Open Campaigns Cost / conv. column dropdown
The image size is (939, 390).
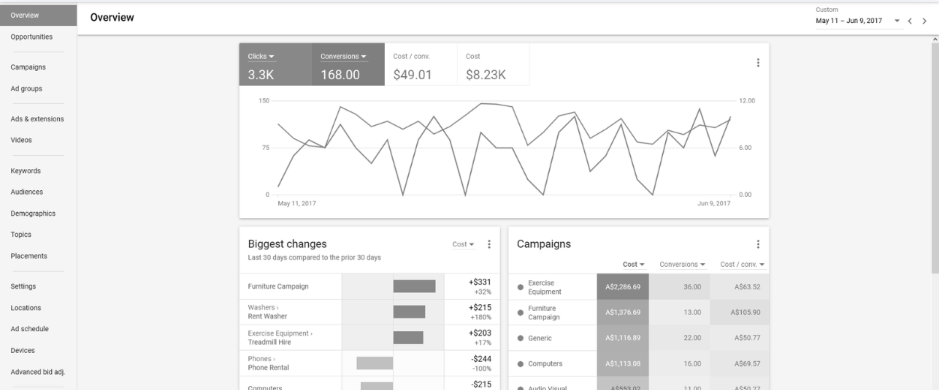pos(743,264)
